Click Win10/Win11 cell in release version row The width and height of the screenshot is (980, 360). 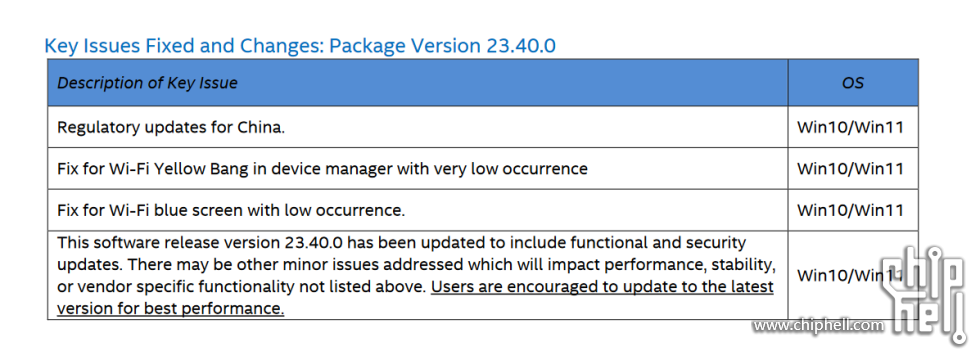(x=852, y=275)
